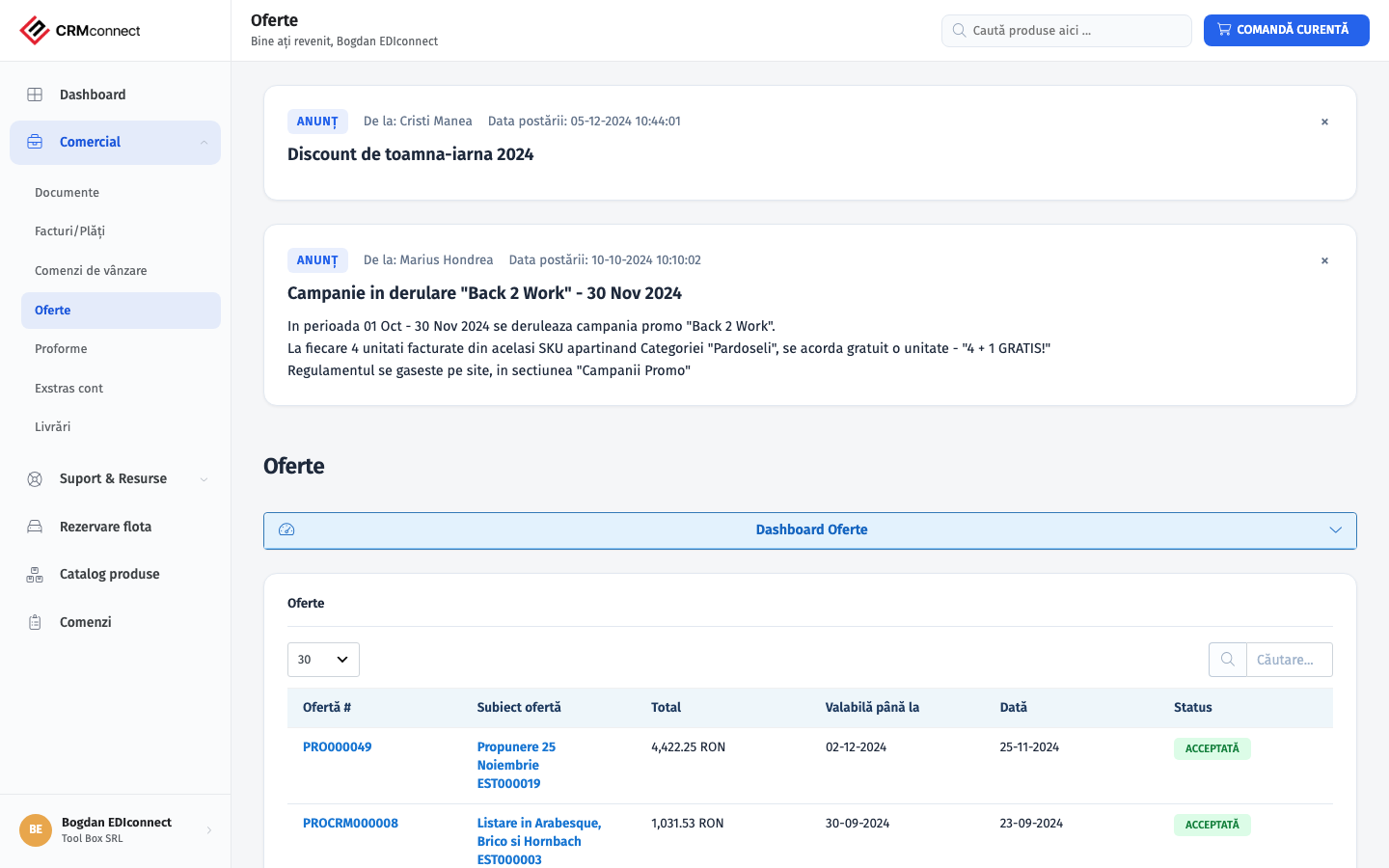This screenshot has width=1389, height=868.
Task: Click the 4,422.25 RON total
Action: tap(689, 747)
